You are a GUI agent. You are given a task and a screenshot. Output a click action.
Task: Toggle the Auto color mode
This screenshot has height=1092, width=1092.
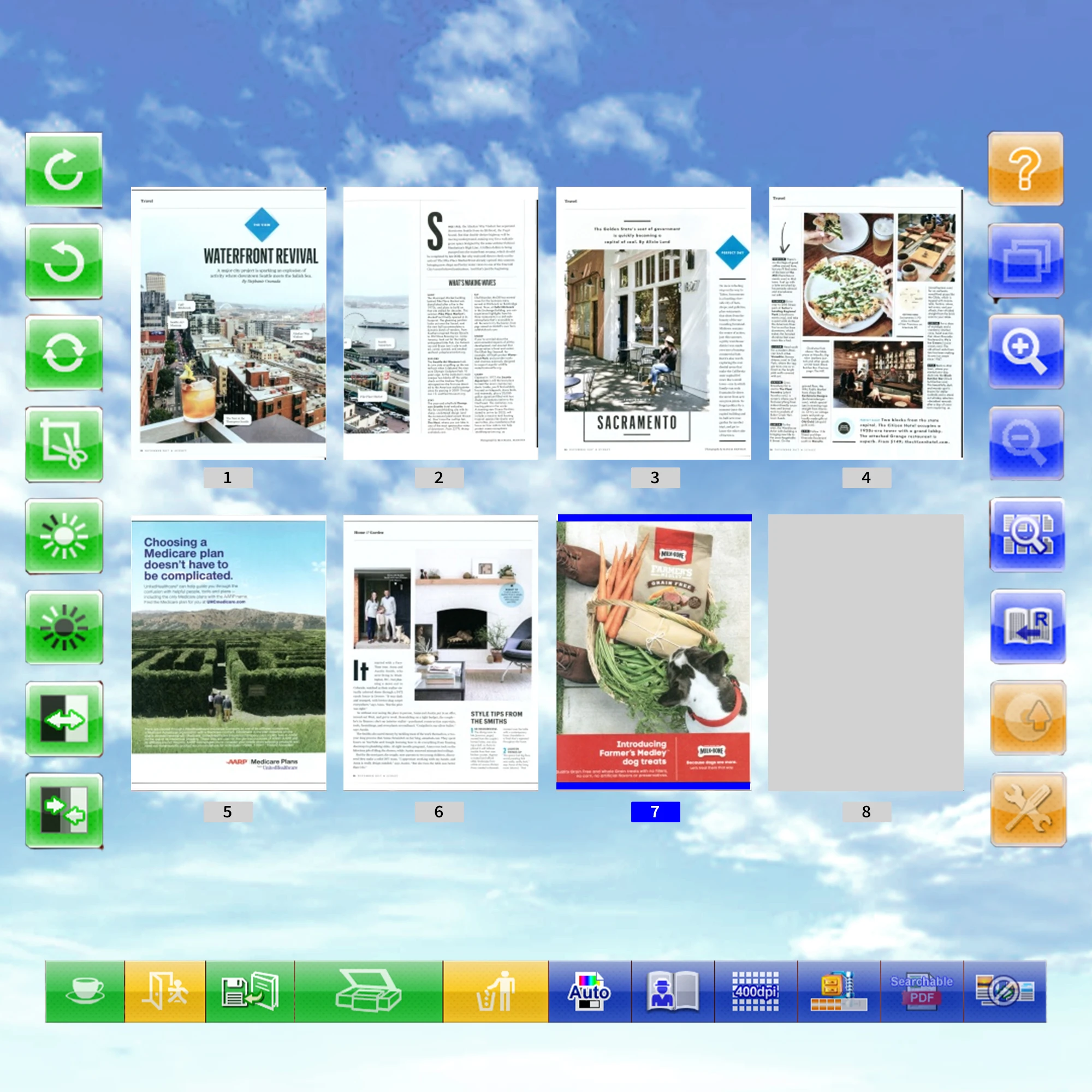point(589,992)
